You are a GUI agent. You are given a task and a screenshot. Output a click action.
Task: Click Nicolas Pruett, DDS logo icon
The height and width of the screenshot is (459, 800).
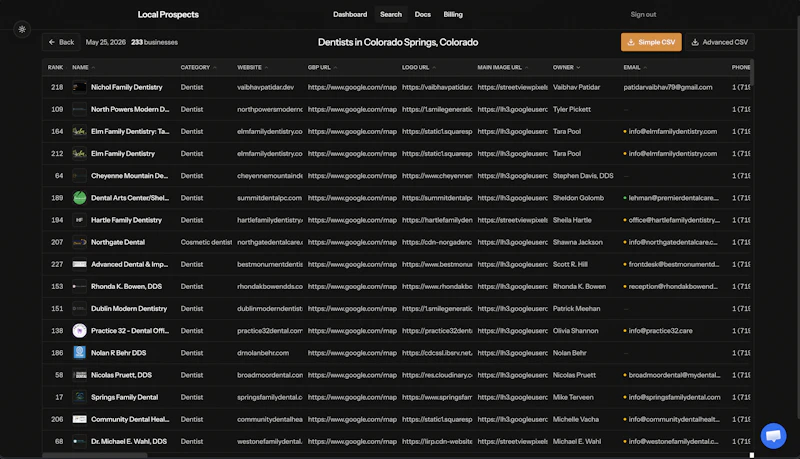[x=80, y=375]
